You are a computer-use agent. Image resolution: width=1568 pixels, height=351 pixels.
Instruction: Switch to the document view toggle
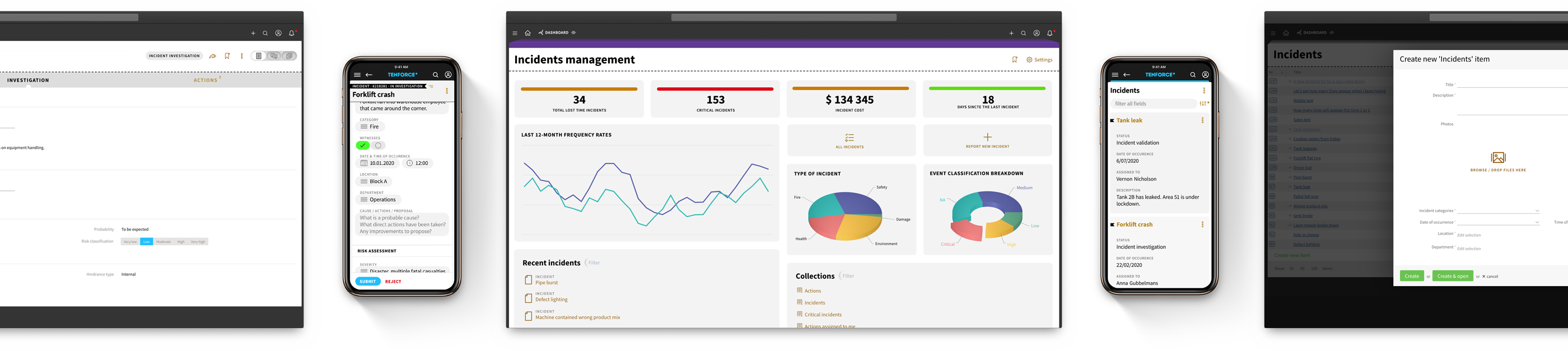[x=259, y=56]
